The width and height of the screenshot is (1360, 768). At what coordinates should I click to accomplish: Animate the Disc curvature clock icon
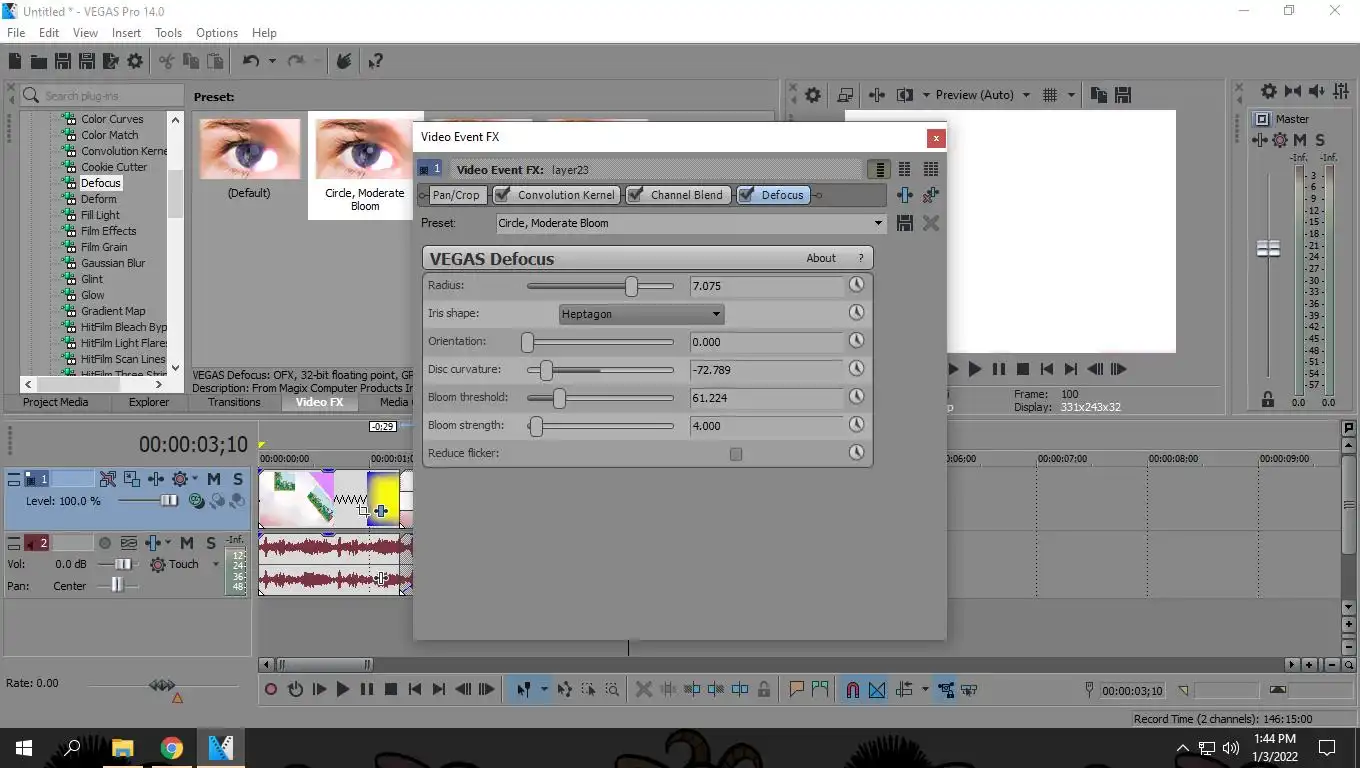point(856,369)
